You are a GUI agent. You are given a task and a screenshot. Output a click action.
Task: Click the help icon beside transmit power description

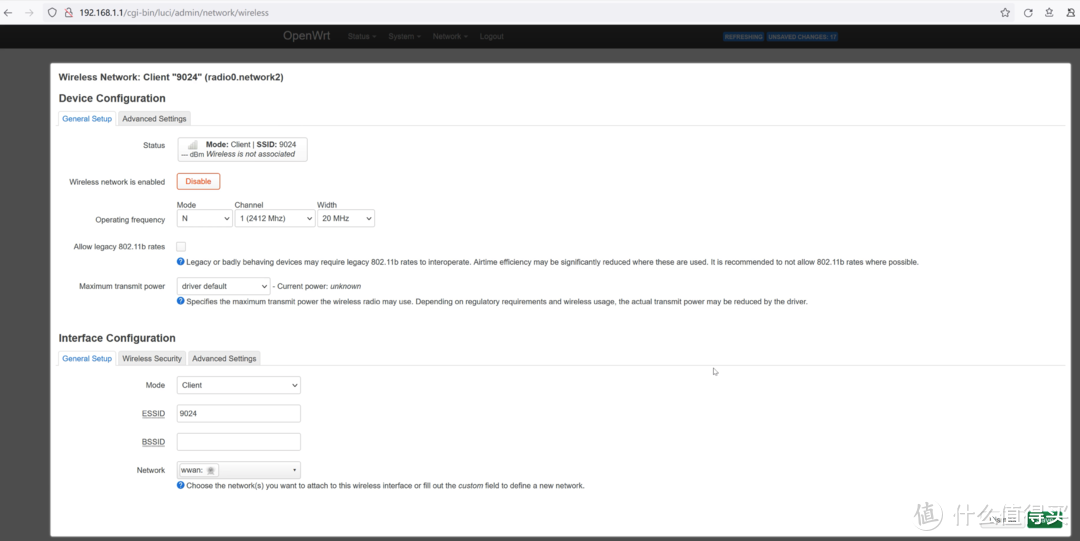pos(180,300)
